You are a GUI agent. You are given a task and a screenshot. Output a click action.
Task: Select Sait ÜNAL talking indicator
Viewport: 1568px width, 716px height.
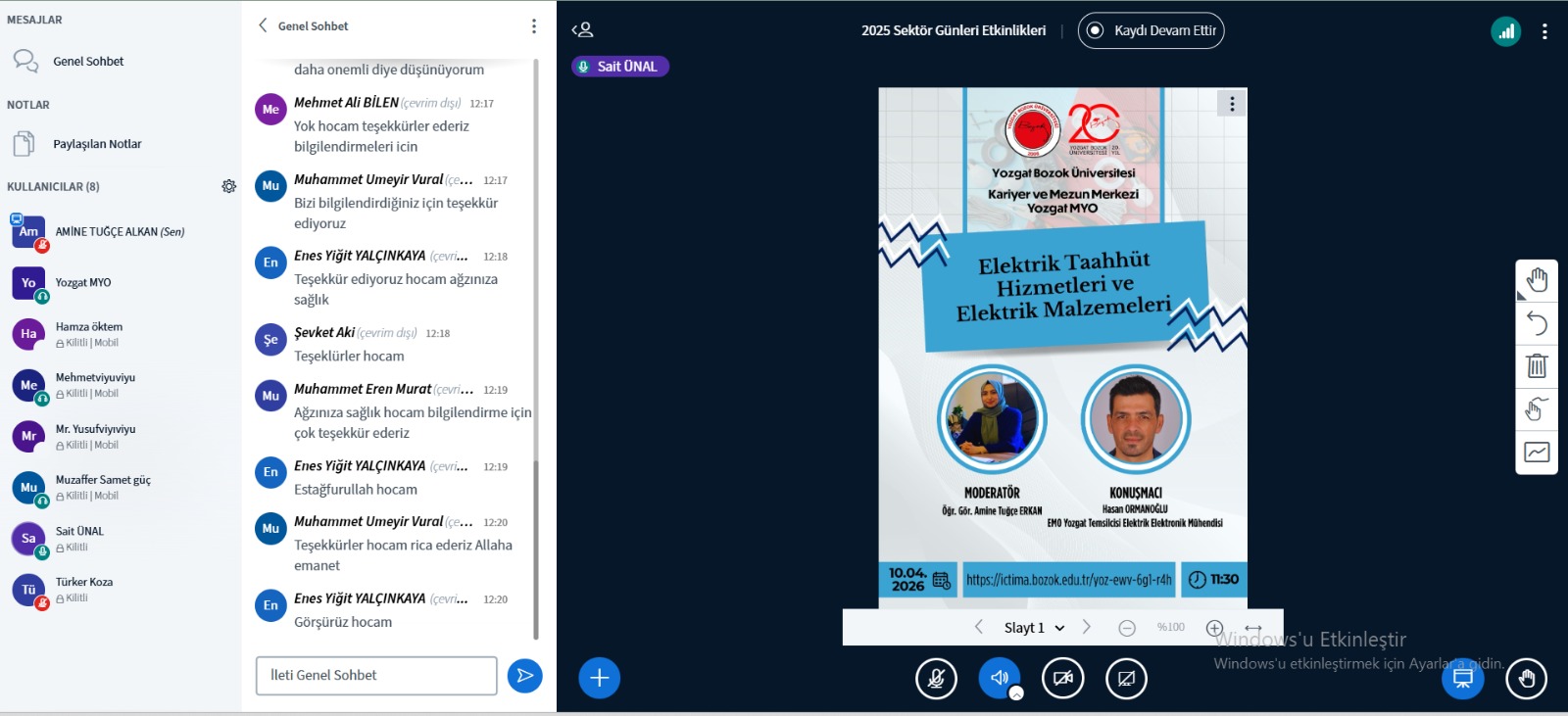619,67
